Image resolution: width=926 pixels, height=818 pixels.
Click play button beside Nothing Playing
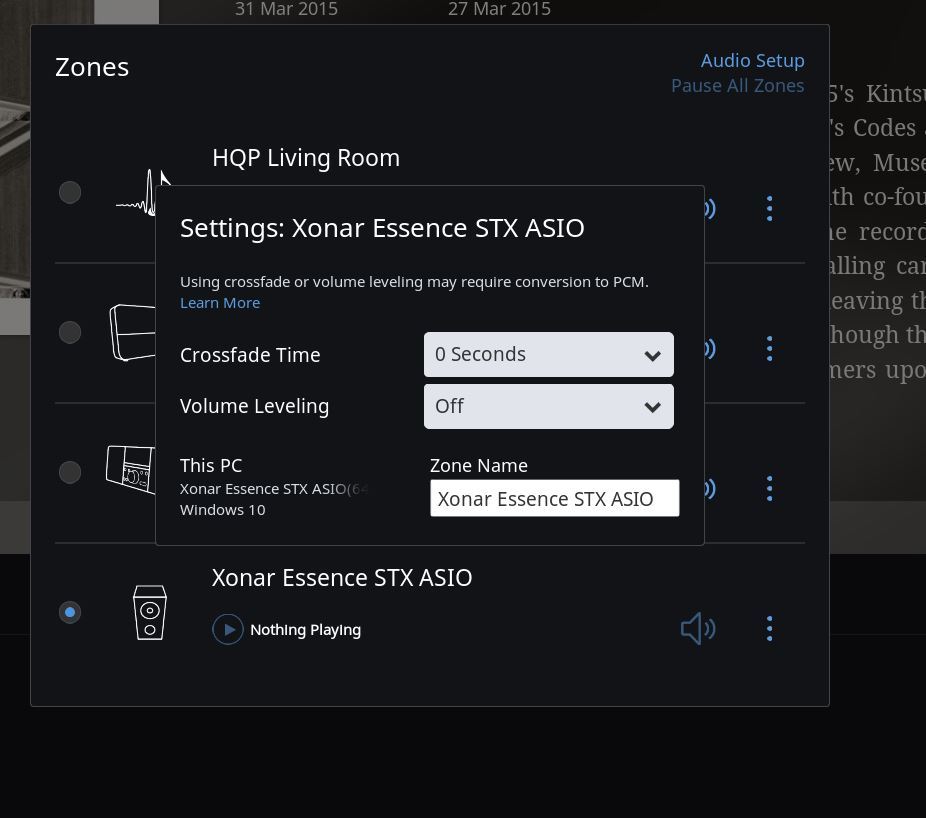click(x=228, y=630)
